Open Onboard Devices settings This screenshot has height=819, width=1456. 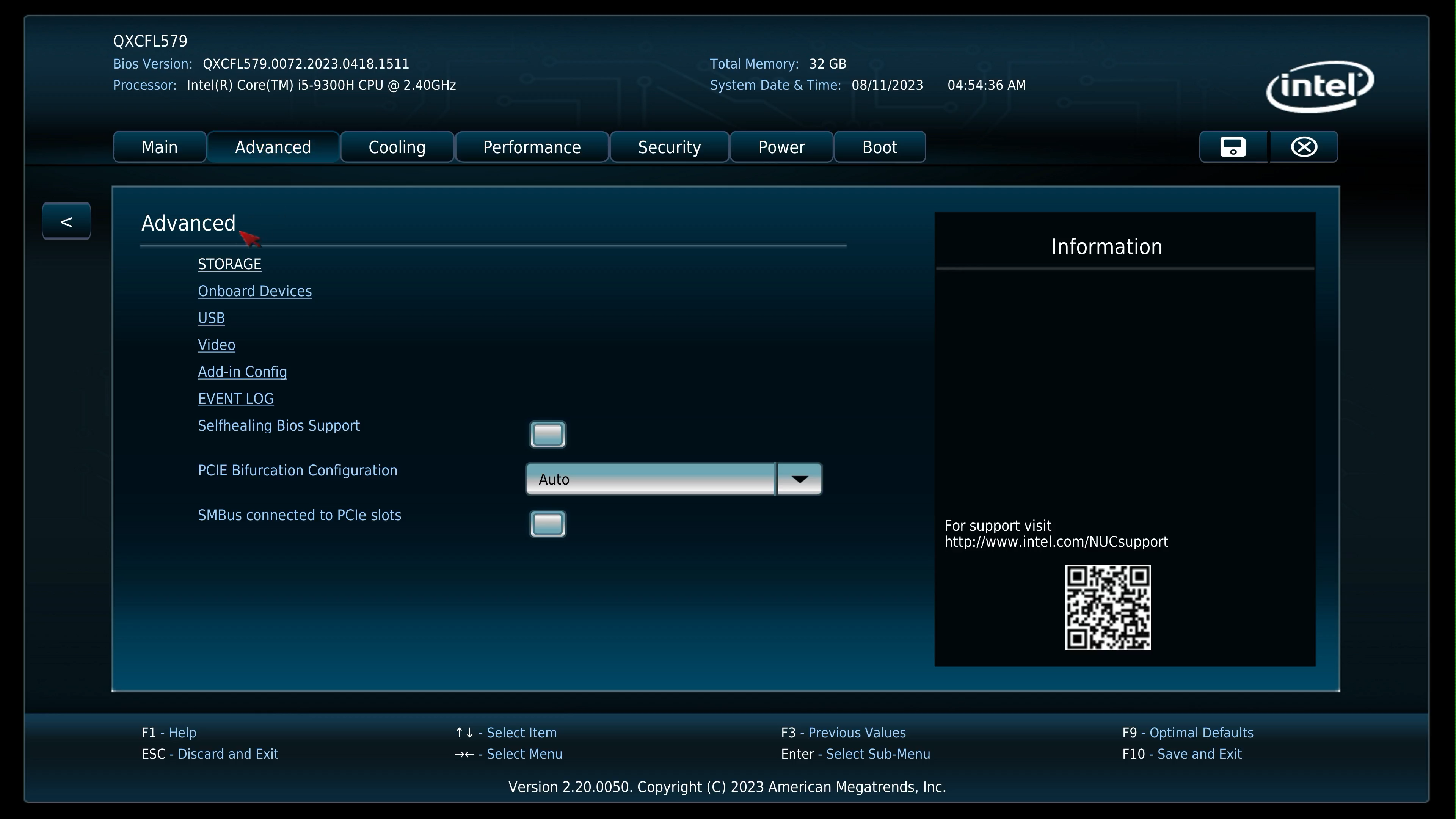tap(254, 291)
